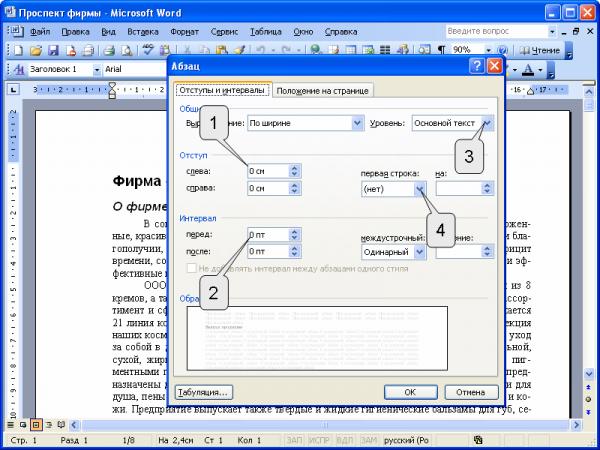Open the style dropdown showing Заголовок 1
The image size is (600, 450).
(x=97, y=70)
